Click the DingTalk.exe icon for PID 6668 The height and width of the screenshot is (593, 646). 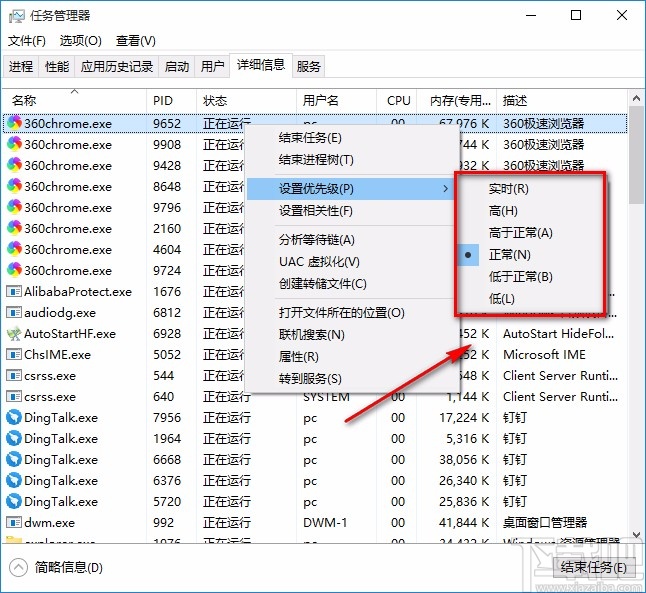tap(14, 459)
